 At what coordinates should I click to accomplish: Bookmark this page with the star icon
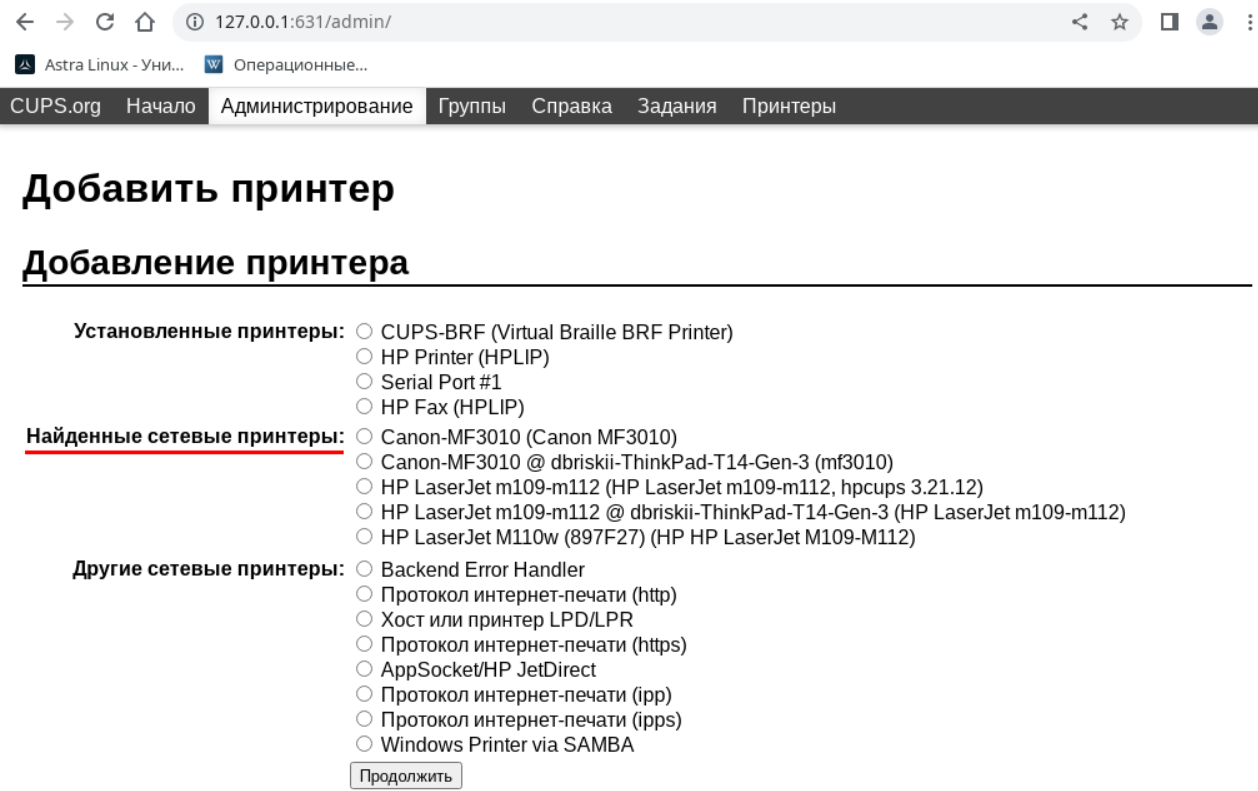[x=1120, y=22]
